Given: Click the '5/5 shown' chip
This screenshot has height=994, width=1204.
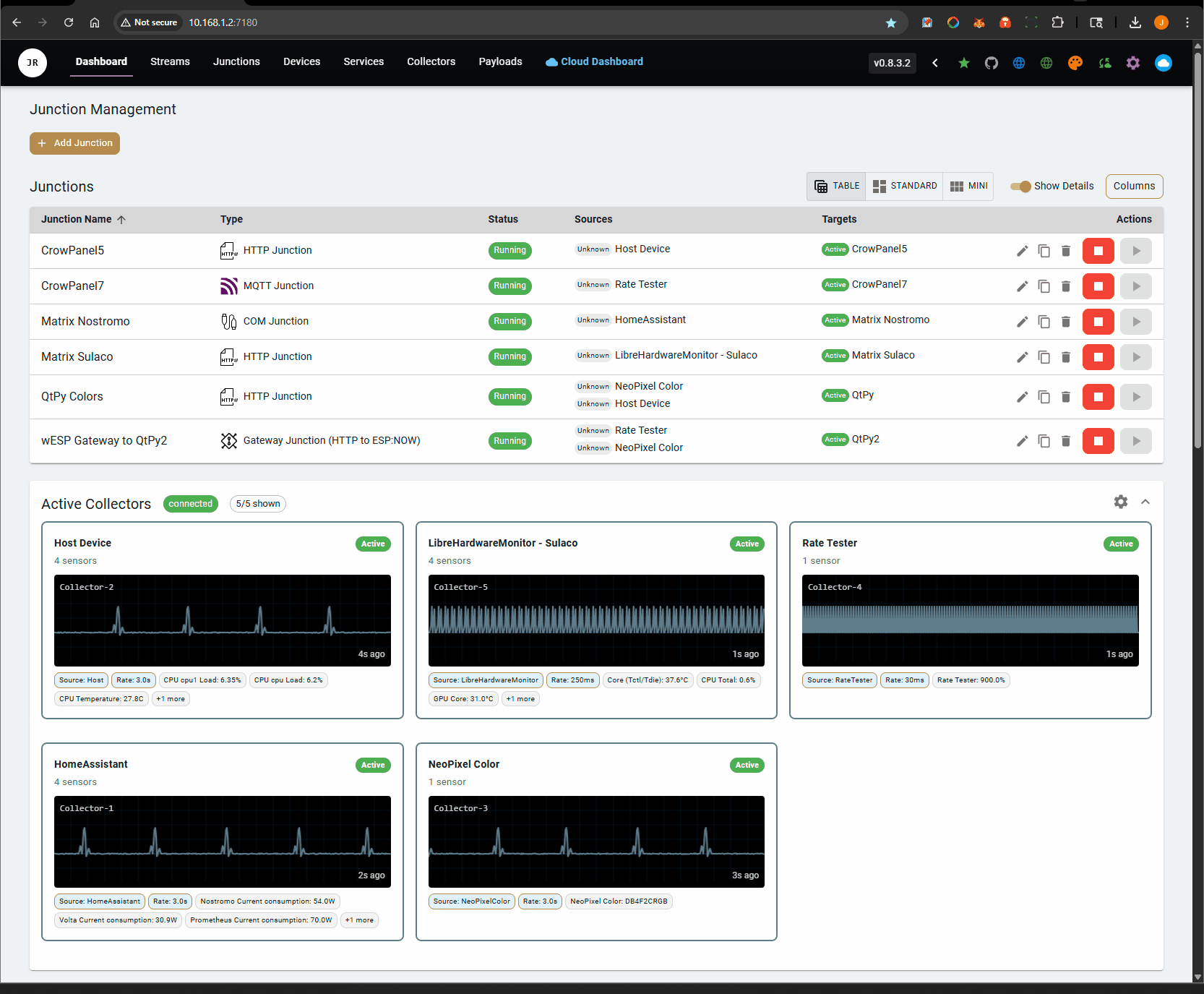Looking at the screenshot, I should [x=258, y=504].
